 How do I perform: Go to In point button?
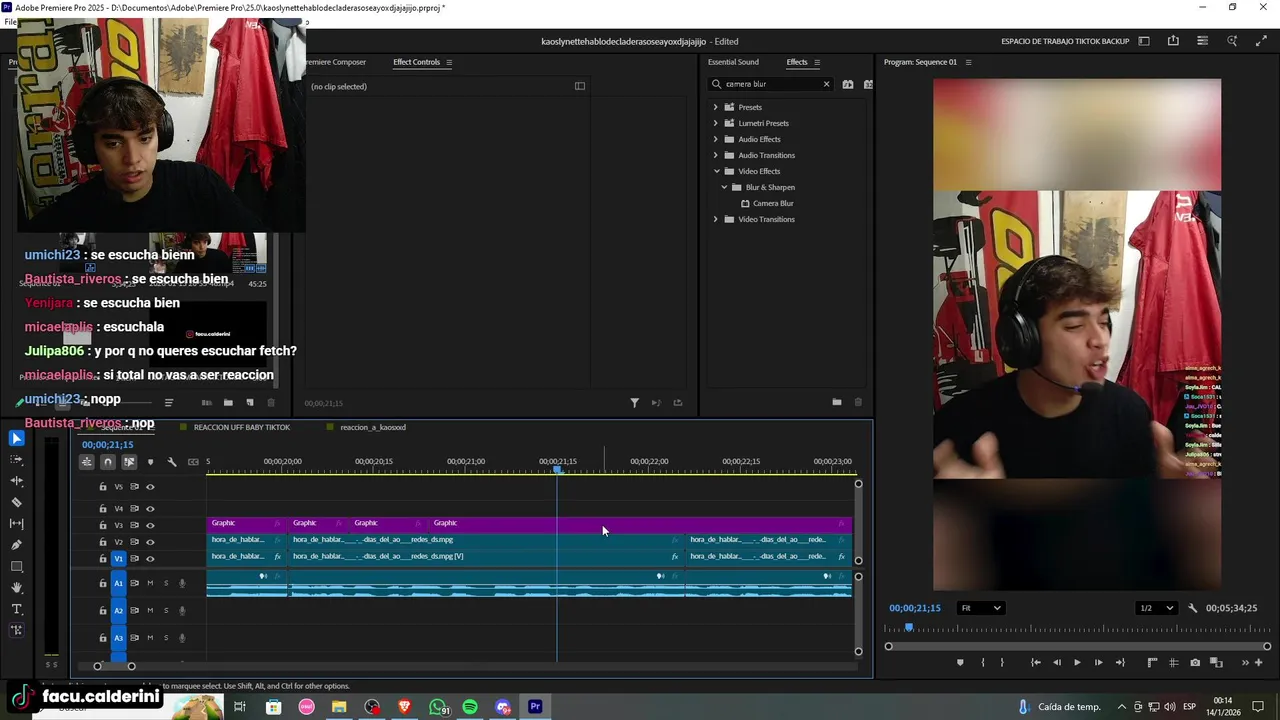(1036, 662)
